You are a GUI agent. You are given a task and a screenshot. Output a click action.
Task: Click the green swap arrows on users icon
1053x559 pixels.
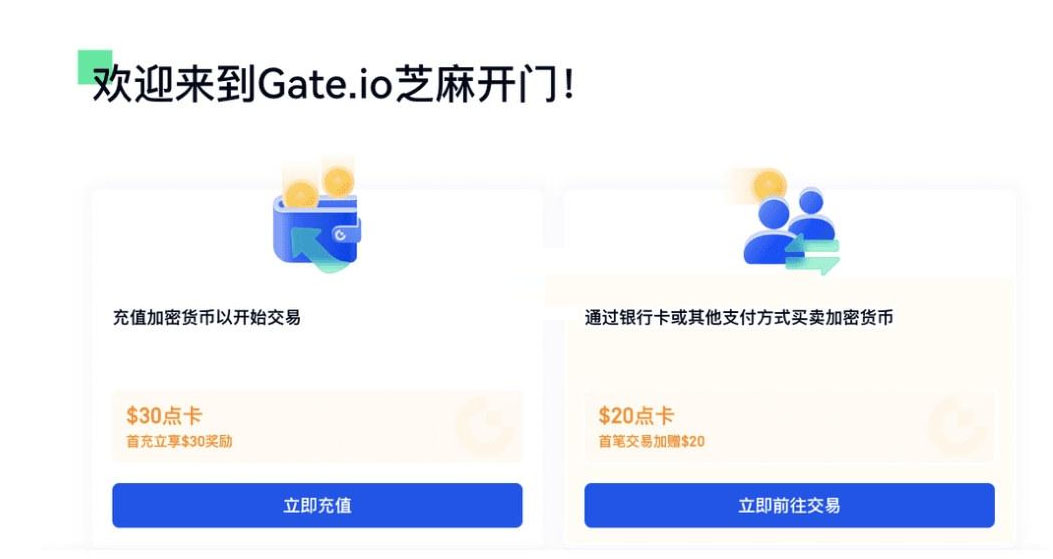[x=813, y=256]
